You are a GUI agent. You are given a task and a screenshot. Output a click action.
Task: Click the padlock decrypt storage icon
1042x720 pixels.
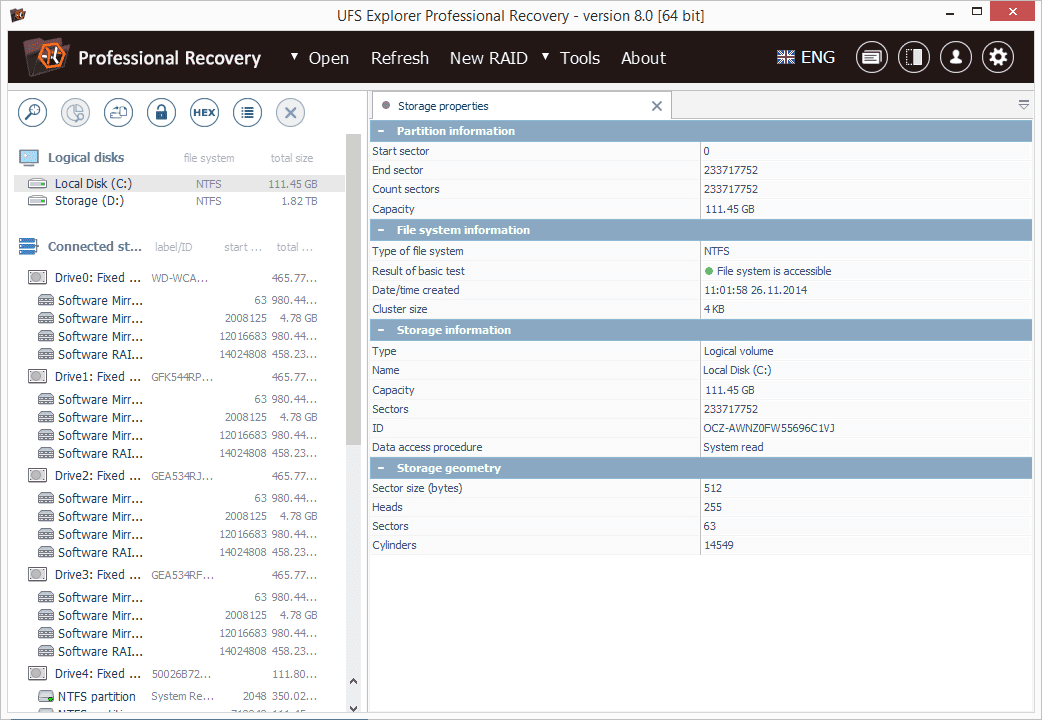[161, 112]
